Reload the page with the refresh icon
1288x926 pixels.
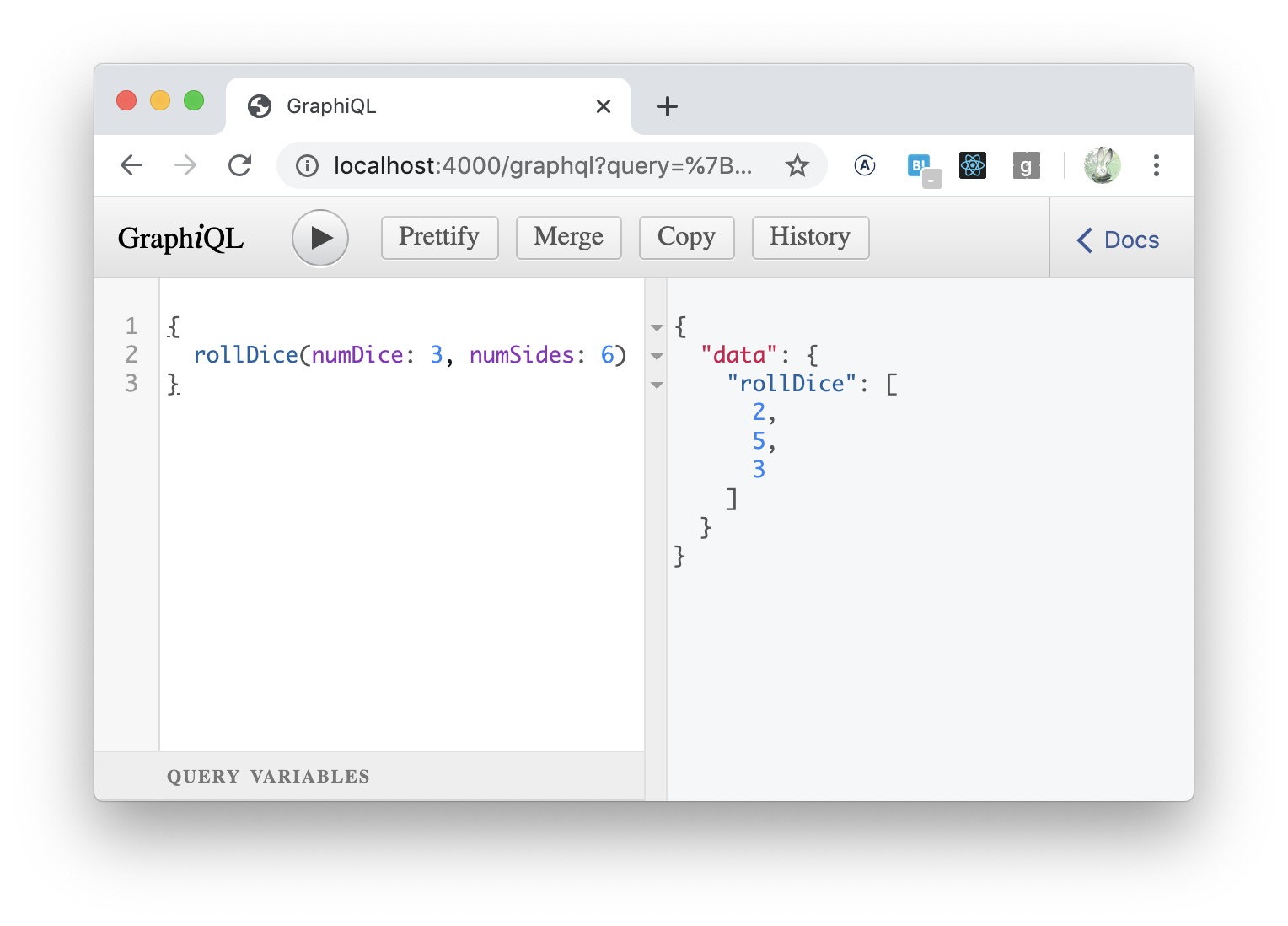[240, 165]
